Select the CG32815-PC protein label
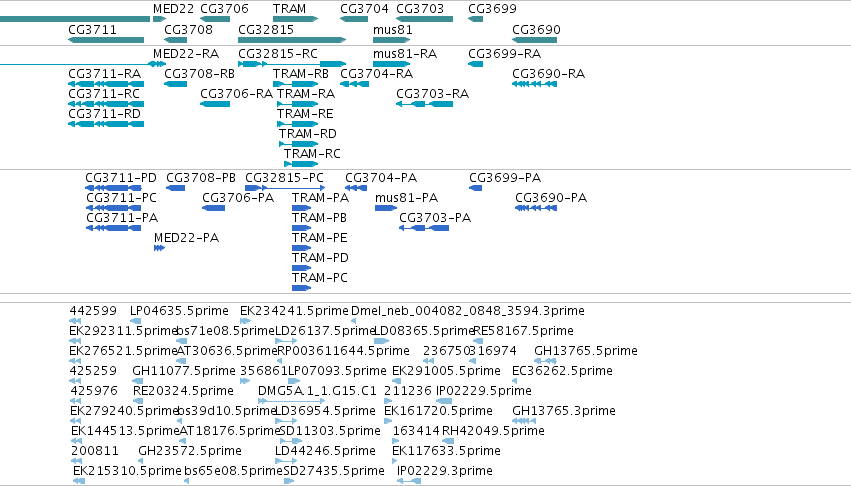The image size is (851, 486). click(x=284, y=178)
